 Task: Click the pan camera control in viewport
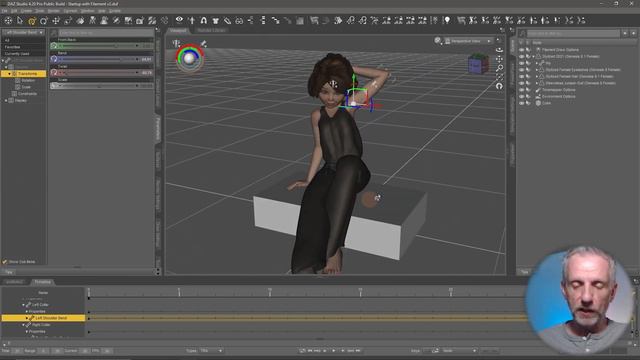(499, 59)
